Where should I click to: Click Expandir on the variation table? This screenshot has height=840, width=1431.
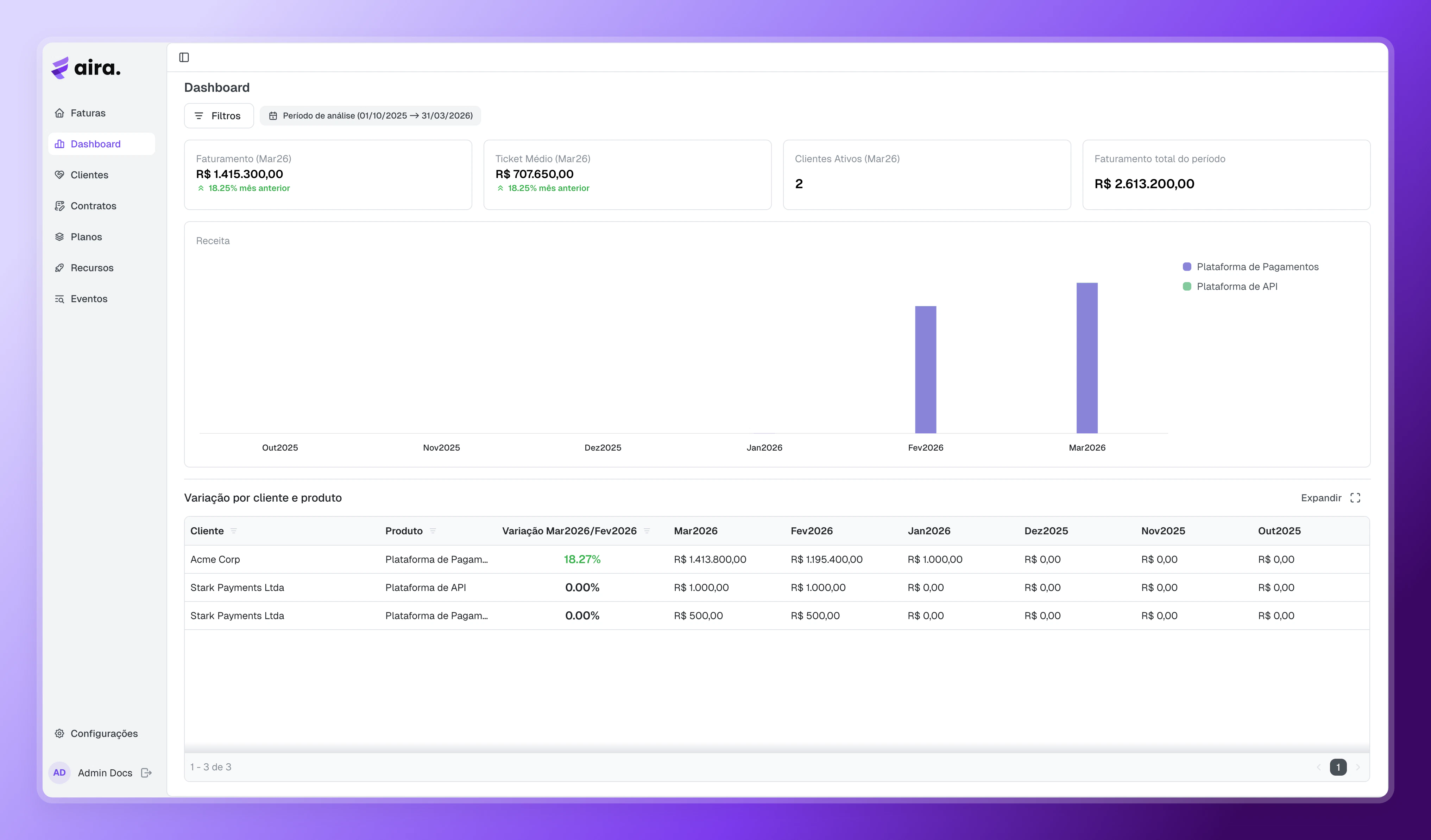click(1322, 498)
